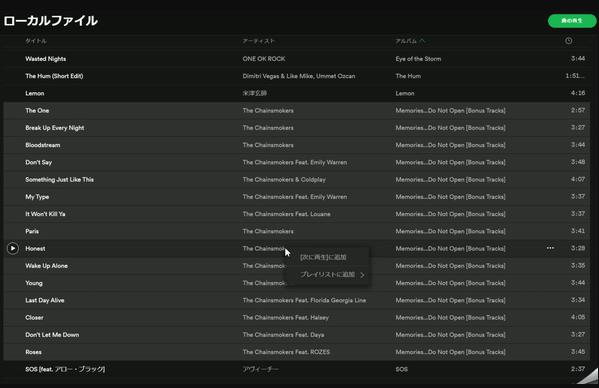This screenshot has height=388, width=599.
Task: Click The Chainsmokers Feat. Halsey artist
Action: click(x=286, y=318)
